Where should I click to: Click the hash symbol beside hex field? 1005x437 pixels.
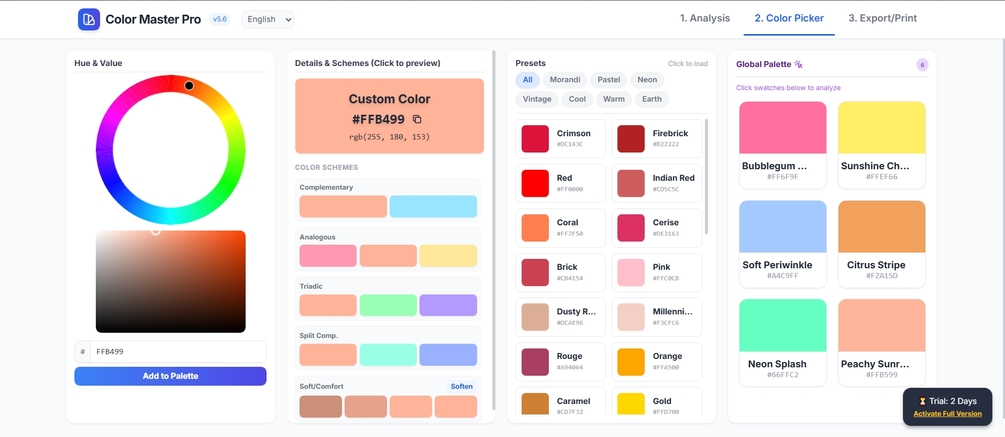(x=83, y=352)
